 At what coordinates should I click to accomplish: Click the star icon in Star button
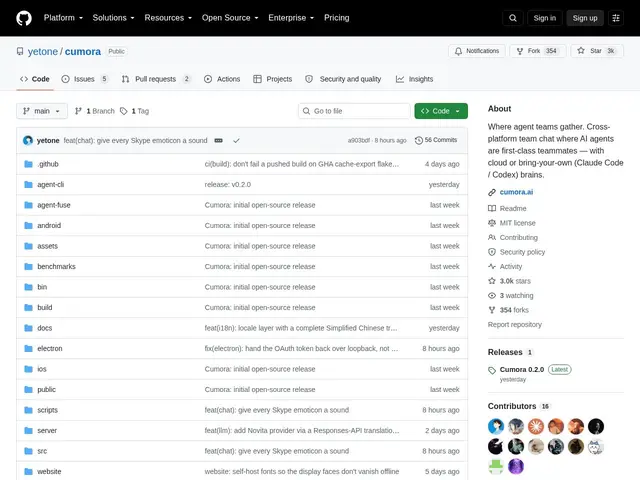pos(581,51)
